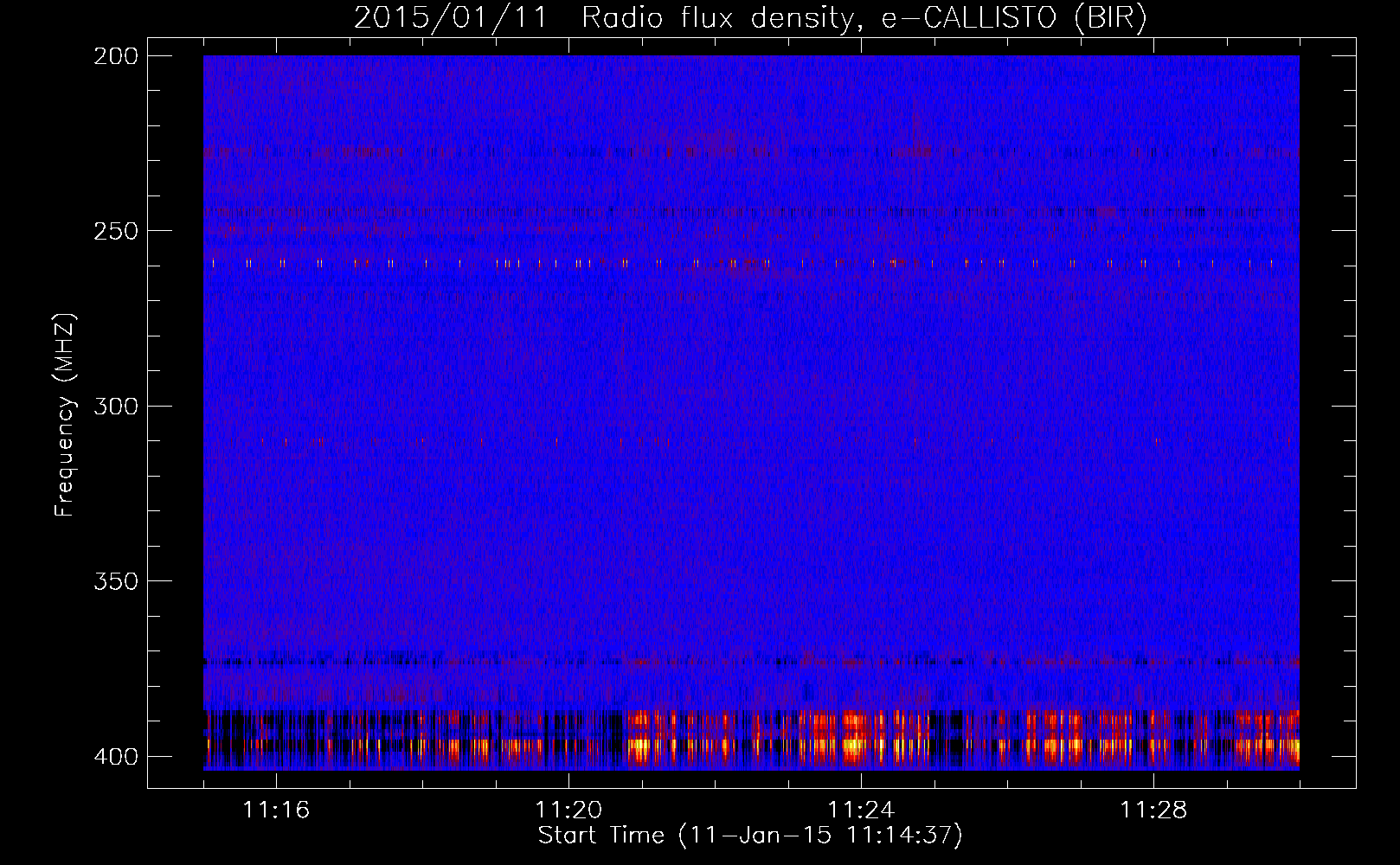Click the 'Start Time (11-Jan-15 11:14:37)' label
This screenshot has height=865, width=1400.
750,836
